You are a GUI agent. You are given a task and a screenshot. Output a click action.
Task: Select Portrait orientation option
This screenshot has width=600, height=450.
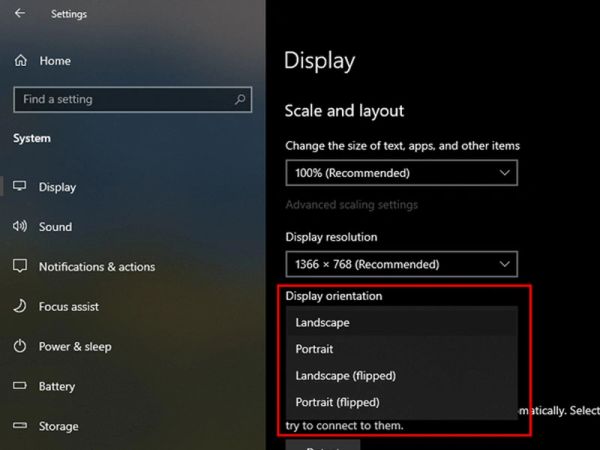(315, 349)
